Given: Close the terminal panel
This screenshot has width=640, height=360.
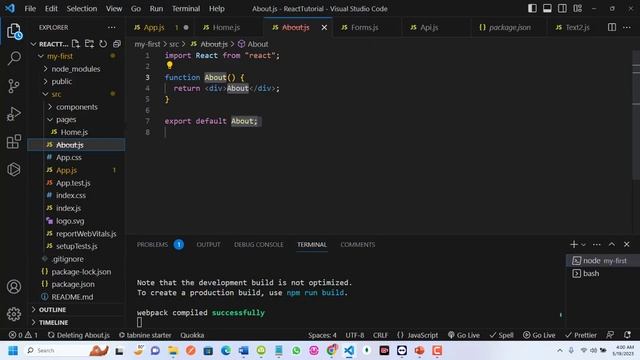Looking at the screenshot, I should (627, 244).
